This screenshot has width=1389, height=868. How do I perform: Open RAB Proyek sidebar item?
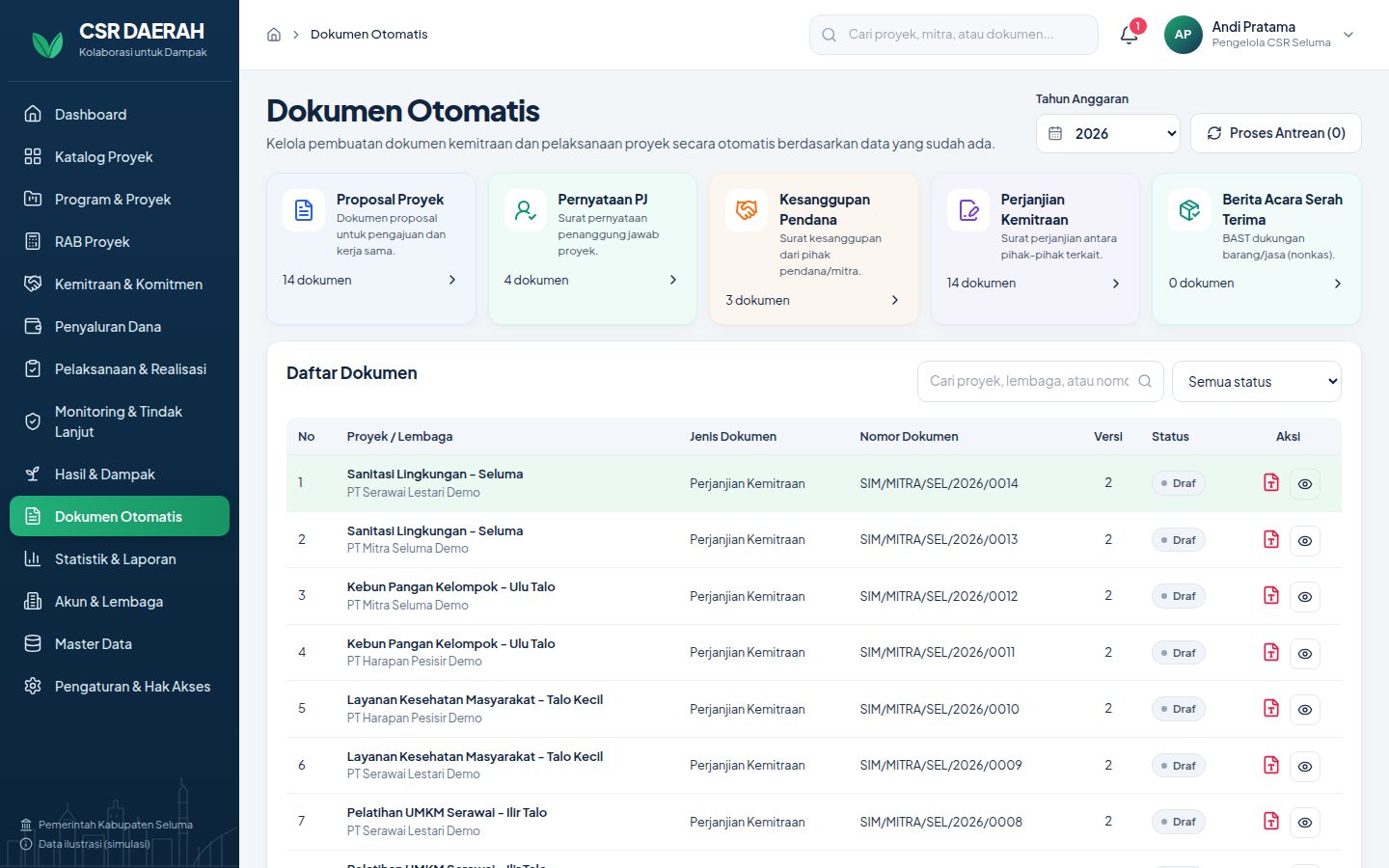coord(120,242)
